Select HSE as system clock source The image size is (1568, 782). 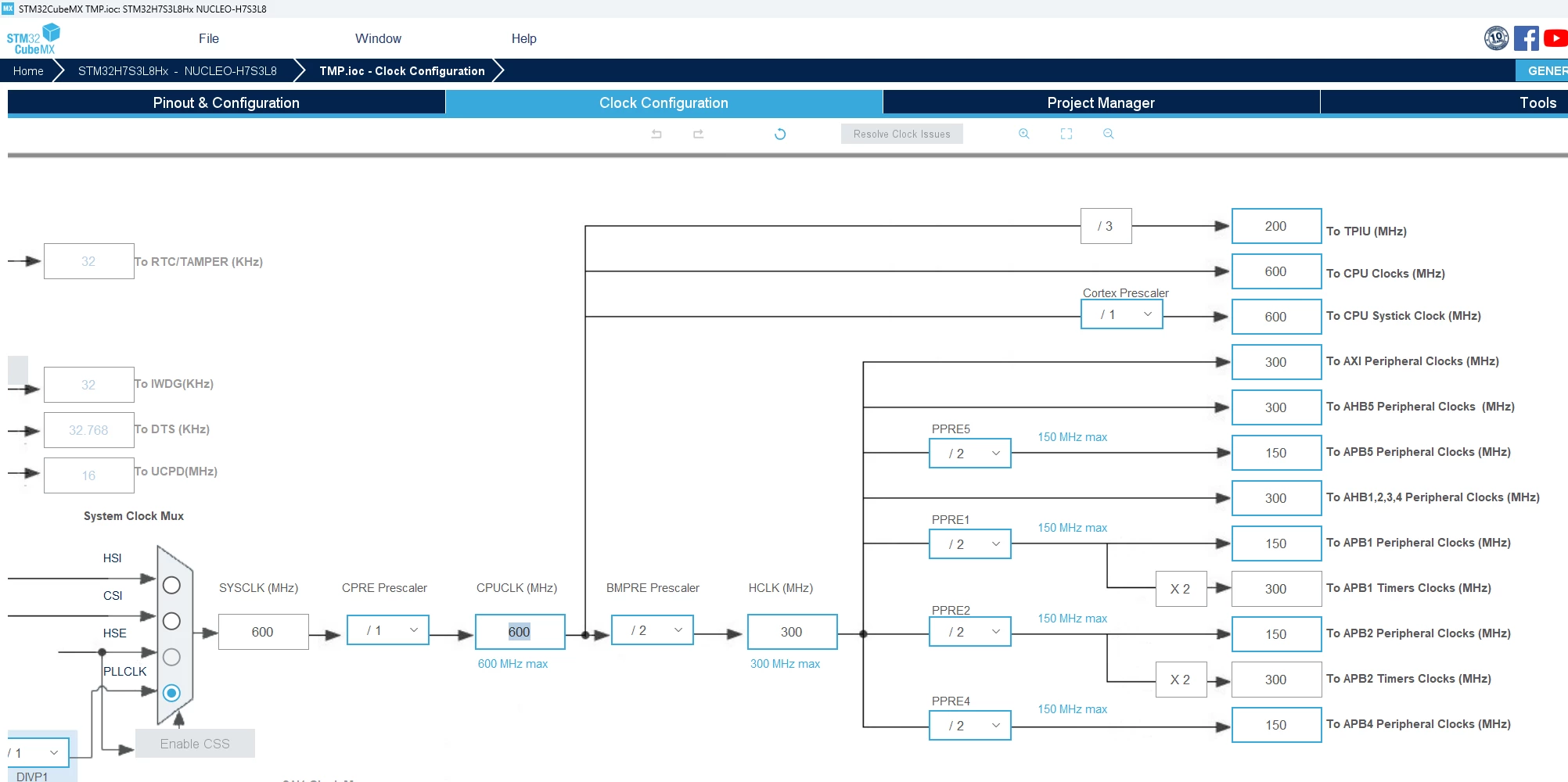tap(171, 657)
